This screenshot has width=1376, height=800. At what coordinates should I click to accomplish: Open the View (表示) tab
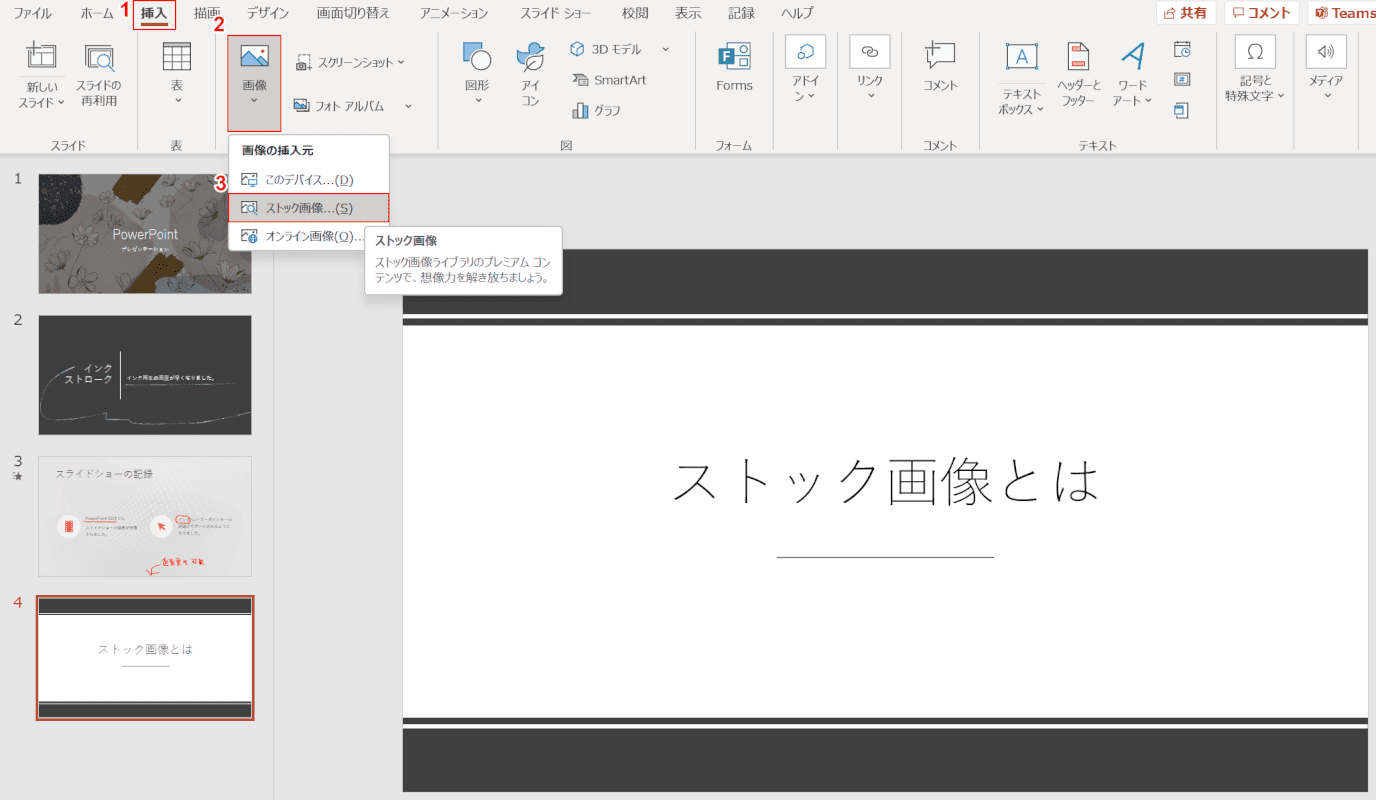click(x=688, y=13)
